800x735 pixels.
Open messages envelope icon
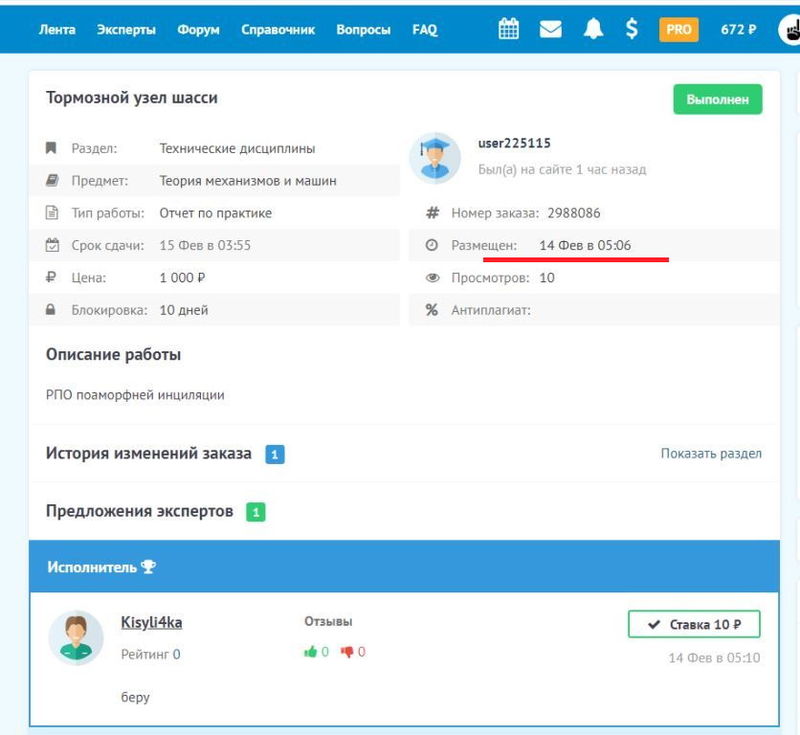551,29
